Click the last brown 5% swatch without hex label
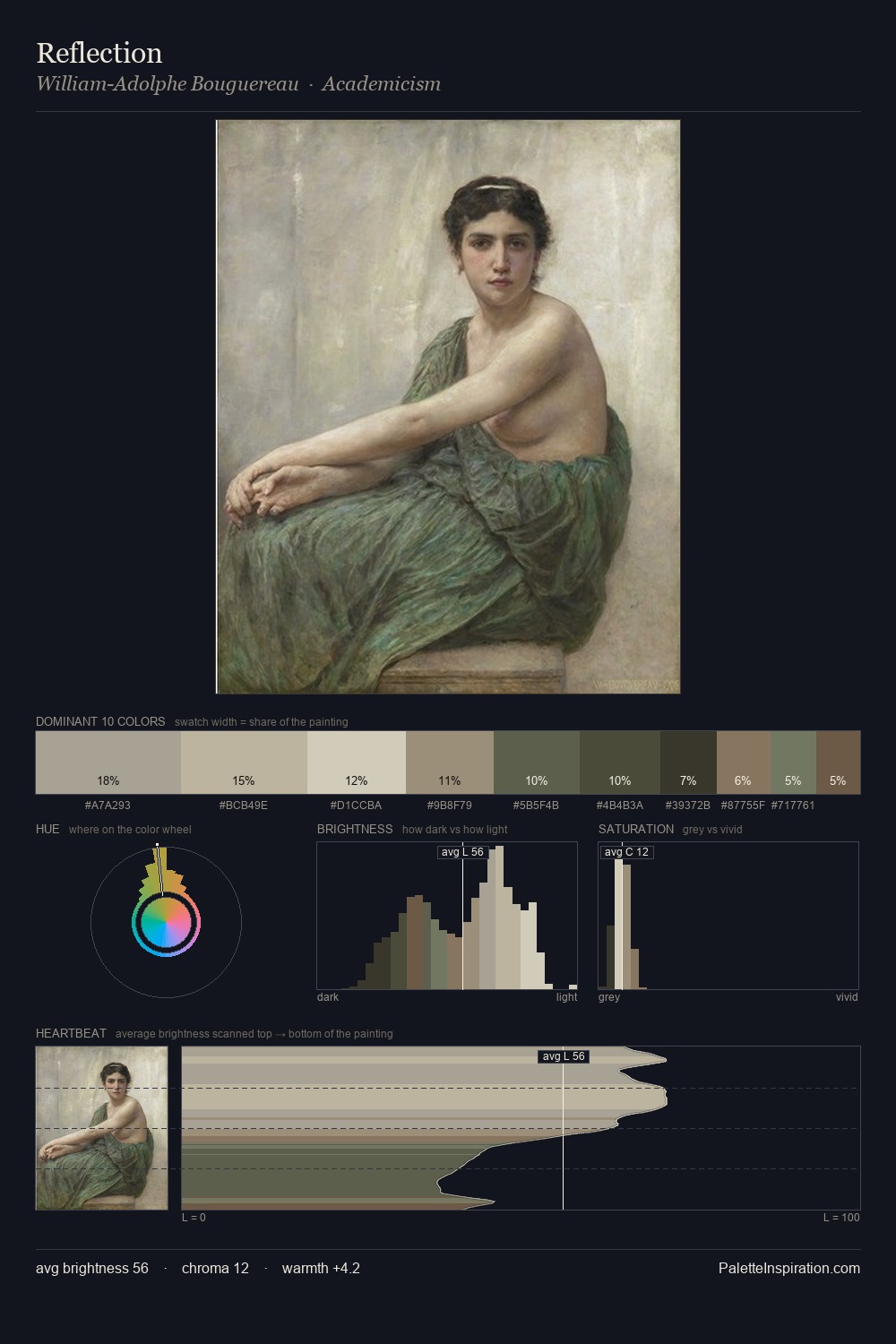The height and width of the screenshot is (1344, 896). [838, 762]
